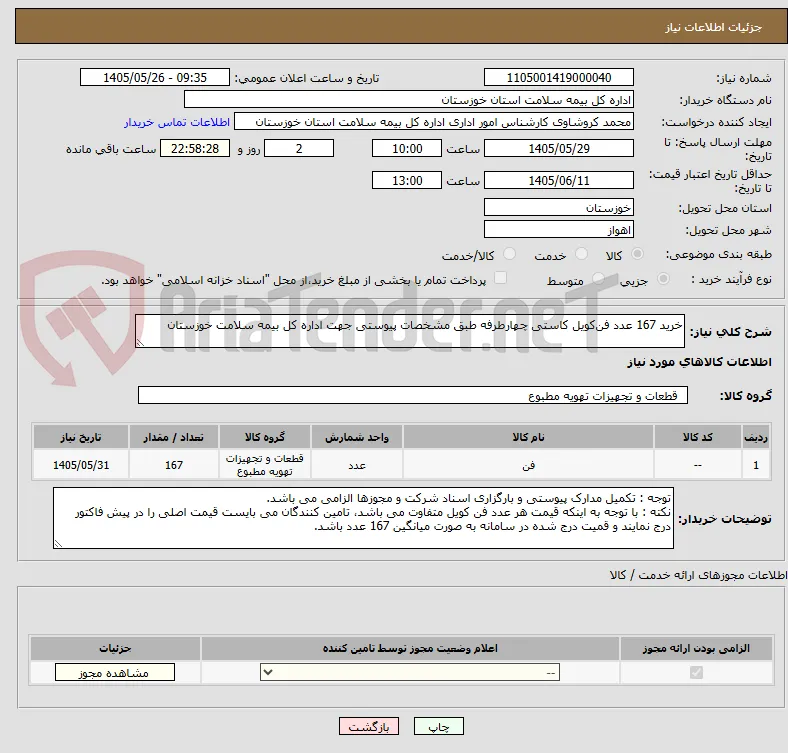Click the اطلاعات مجوزهای ارائه خدمت / کالا heading

pyautogui.click(x=698, y=575)
